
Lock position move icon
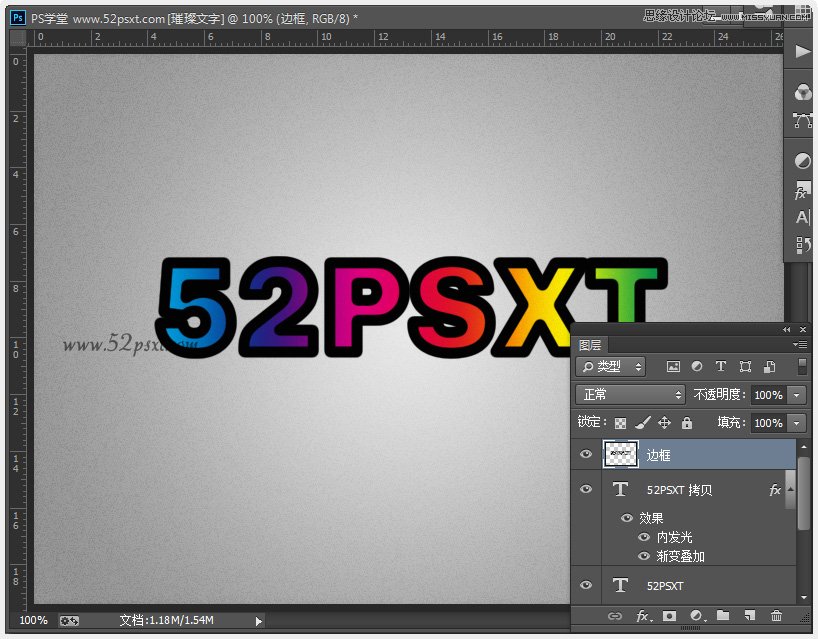[664, 423]
